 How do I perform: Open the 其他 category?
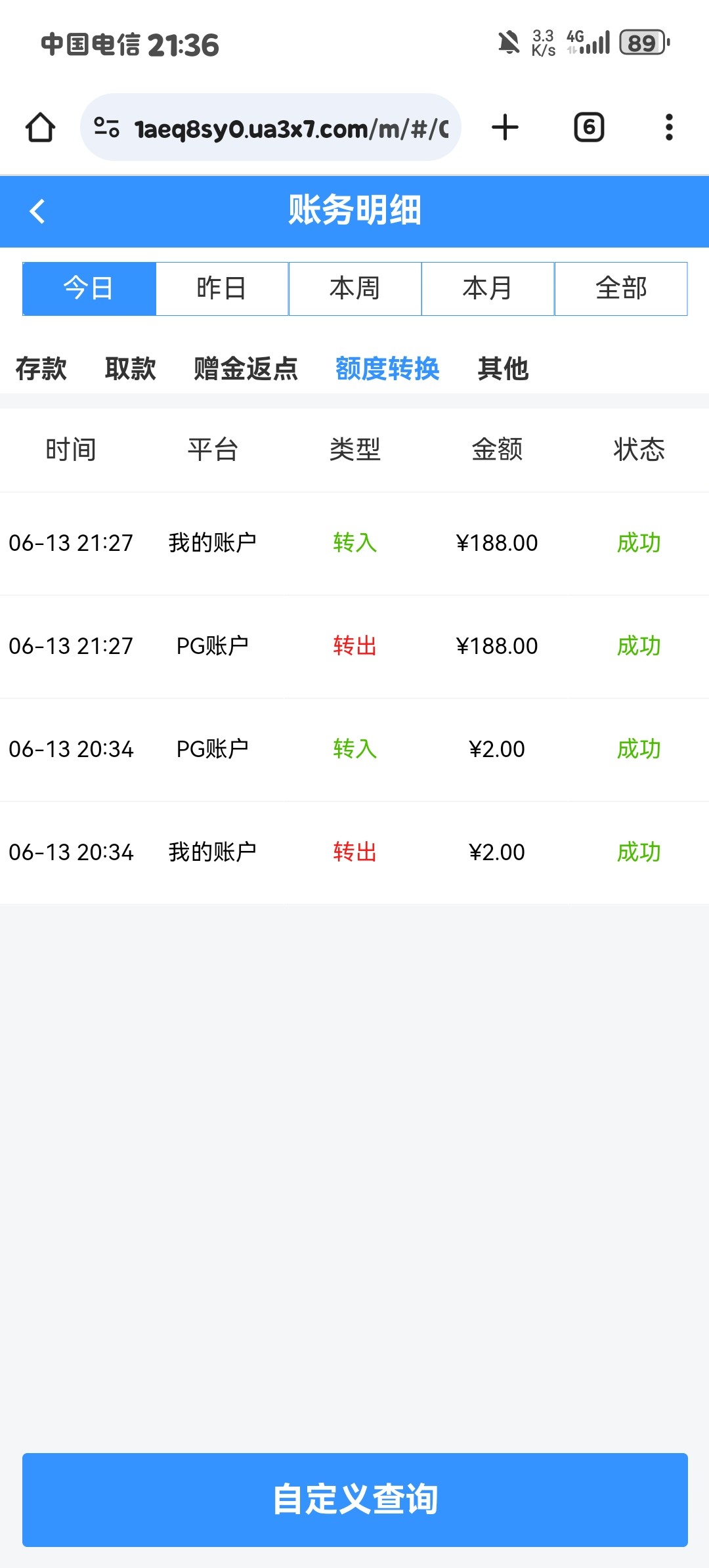point(503,368)
